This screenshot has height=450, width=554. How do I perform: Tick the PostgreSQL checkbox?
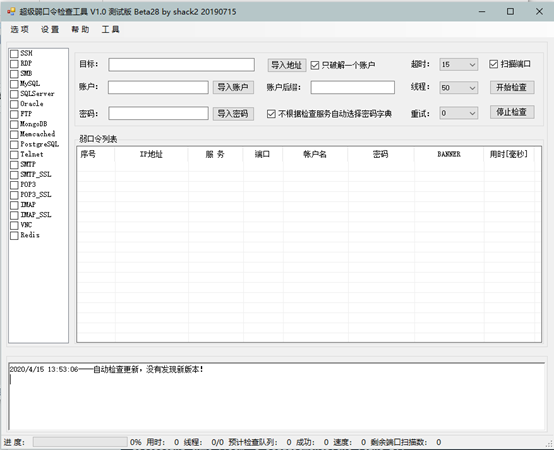tap(14, 145)
